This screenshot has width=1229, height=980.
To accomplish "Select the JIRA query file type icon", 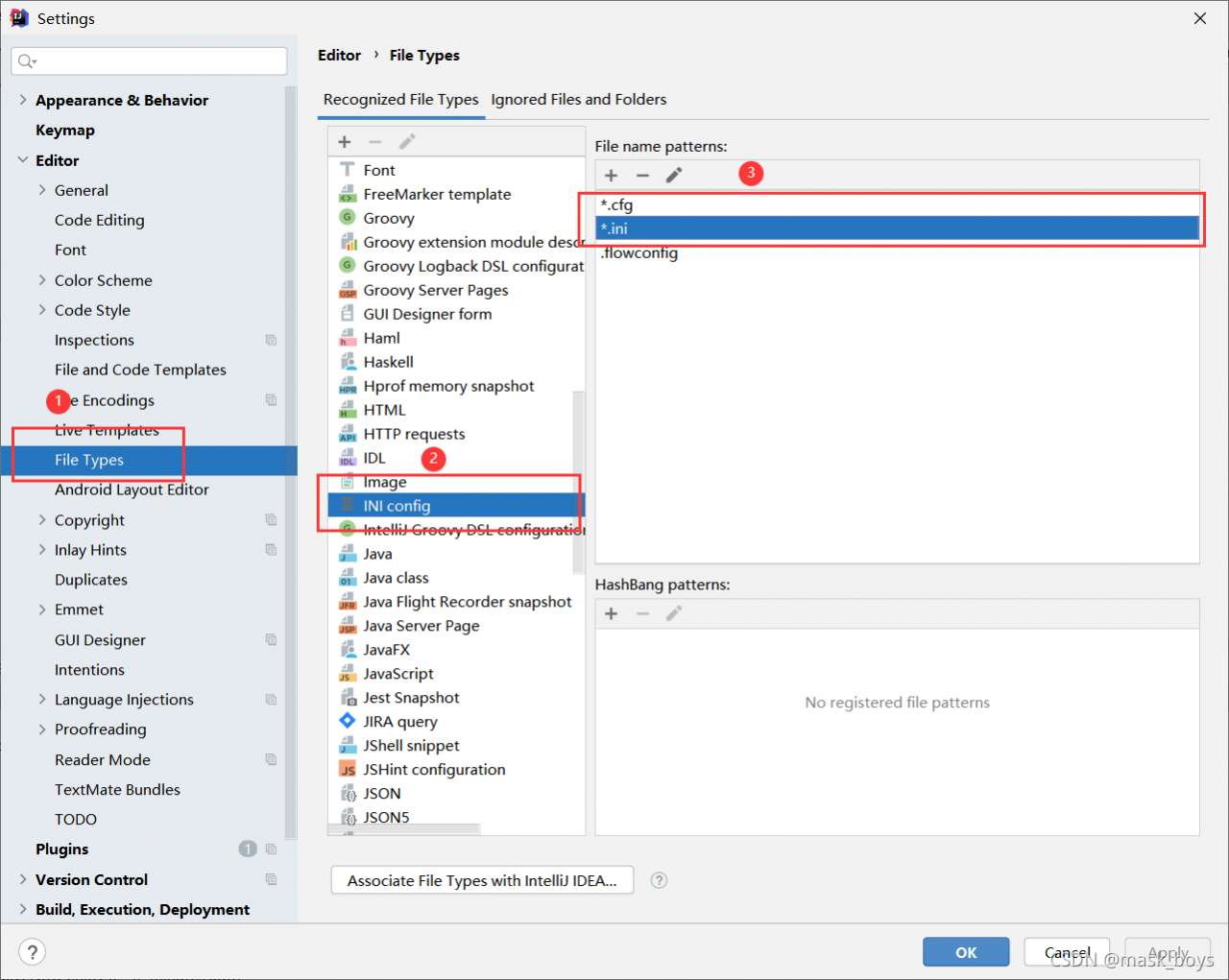I will pyautogui.click(x=348, y=721).
